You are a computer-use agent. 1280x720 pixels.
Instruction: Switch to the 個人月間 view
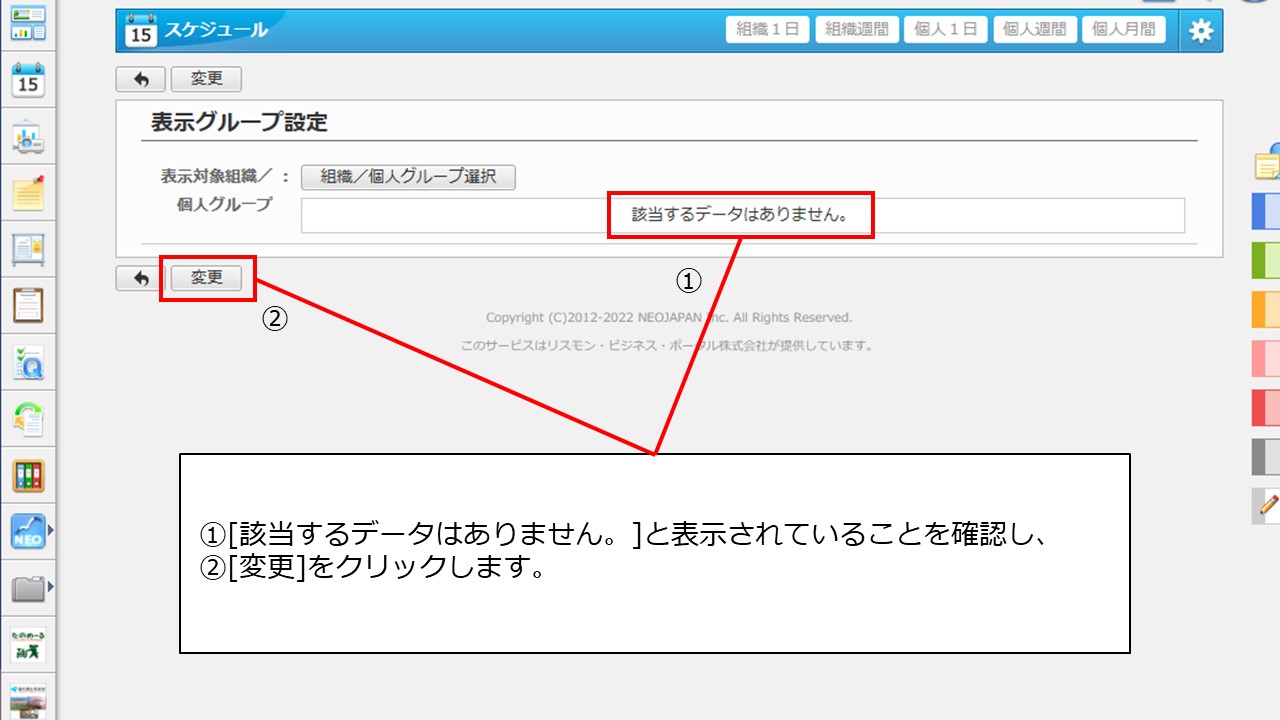pos(1124,30)
